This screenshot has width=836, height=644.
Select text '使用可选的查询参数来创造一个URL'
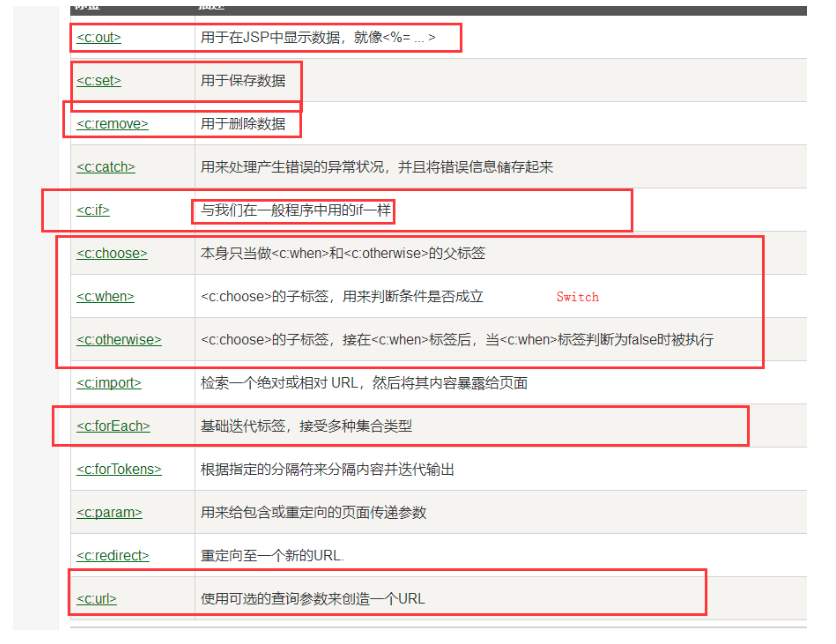click(x=313, y=599)
